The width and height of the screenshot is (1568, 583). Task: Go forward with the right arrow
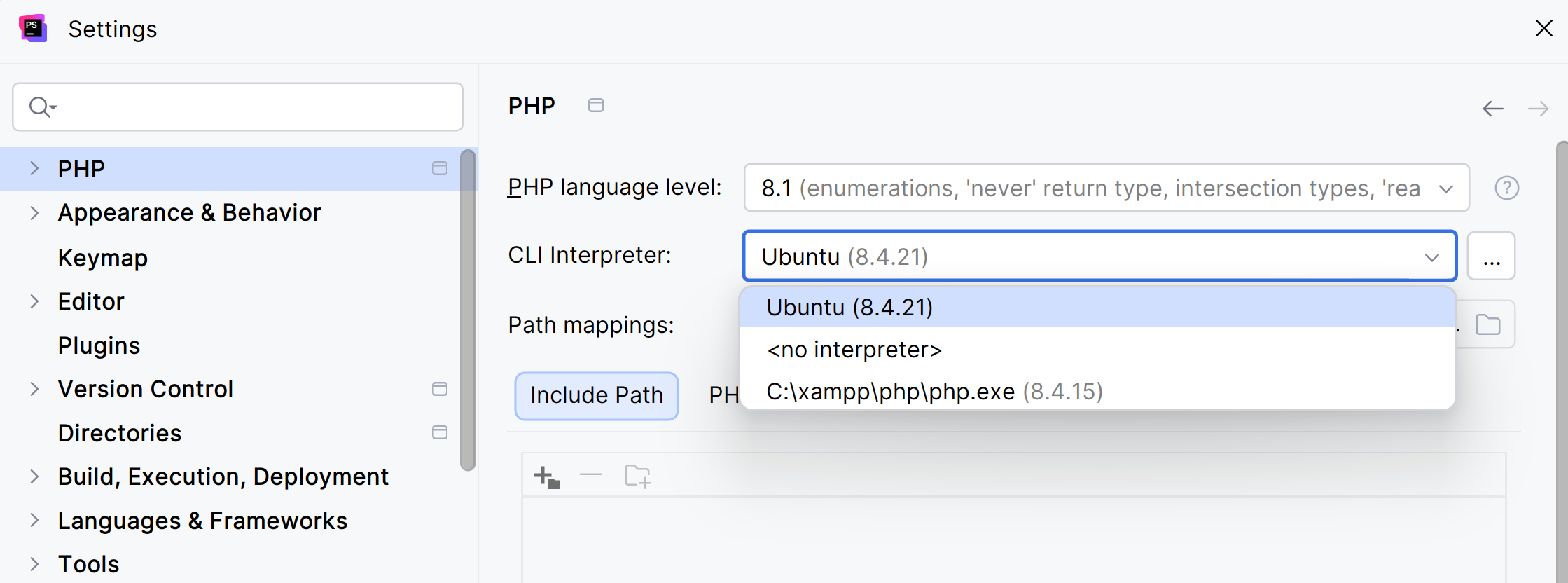pos(1538,109)
